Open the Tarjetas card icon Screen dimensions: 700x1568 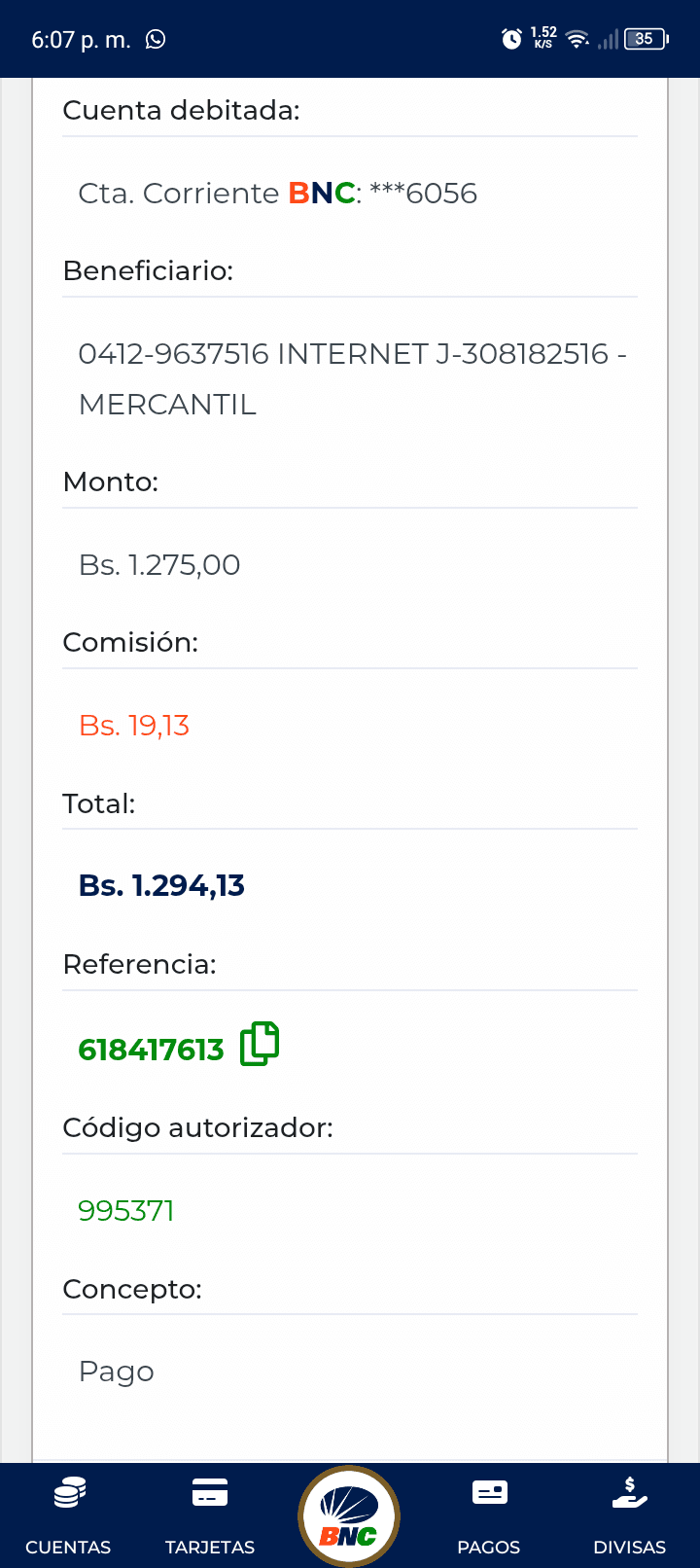[x=210, y=1493]
